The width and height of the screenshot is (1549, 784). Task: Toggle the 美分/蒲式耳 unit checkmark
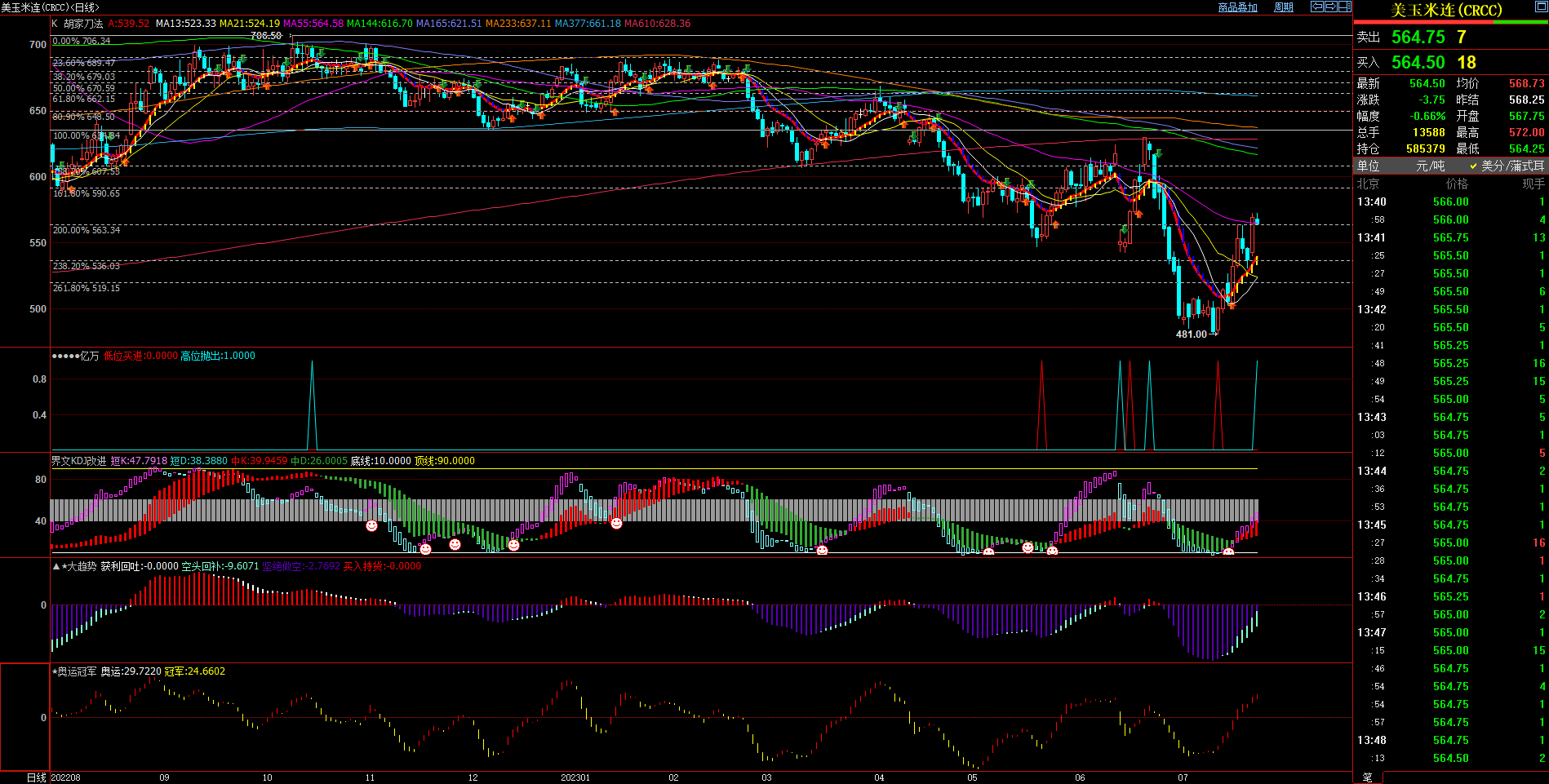1474,166
